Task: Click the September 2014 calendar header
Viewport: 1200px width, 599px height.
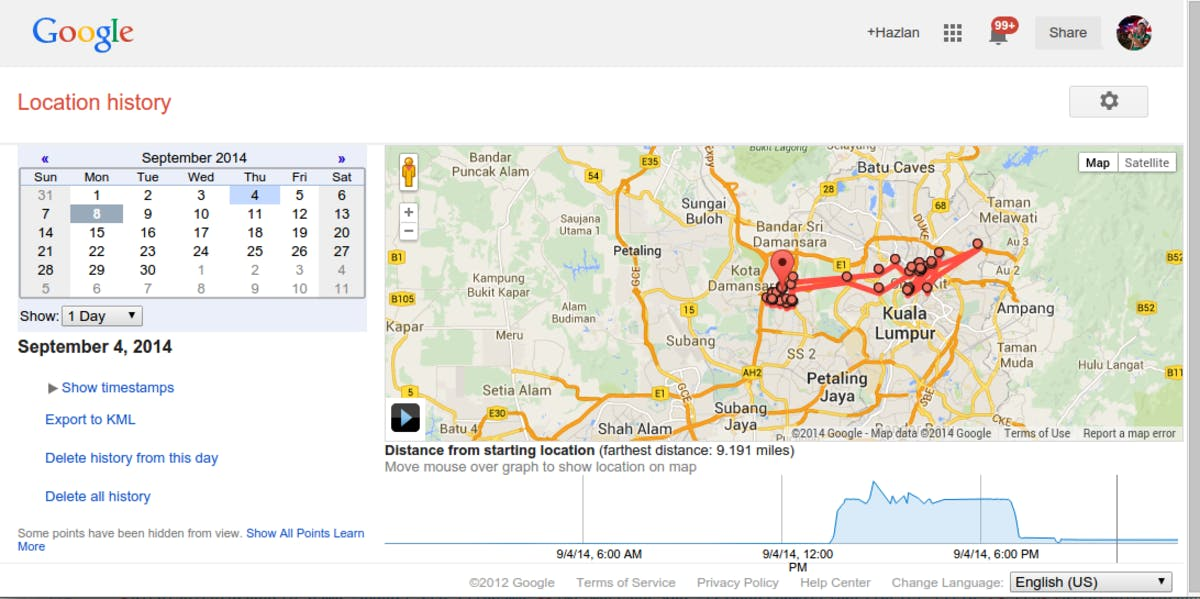Action: pyautogui.click(x=194, y=158)
